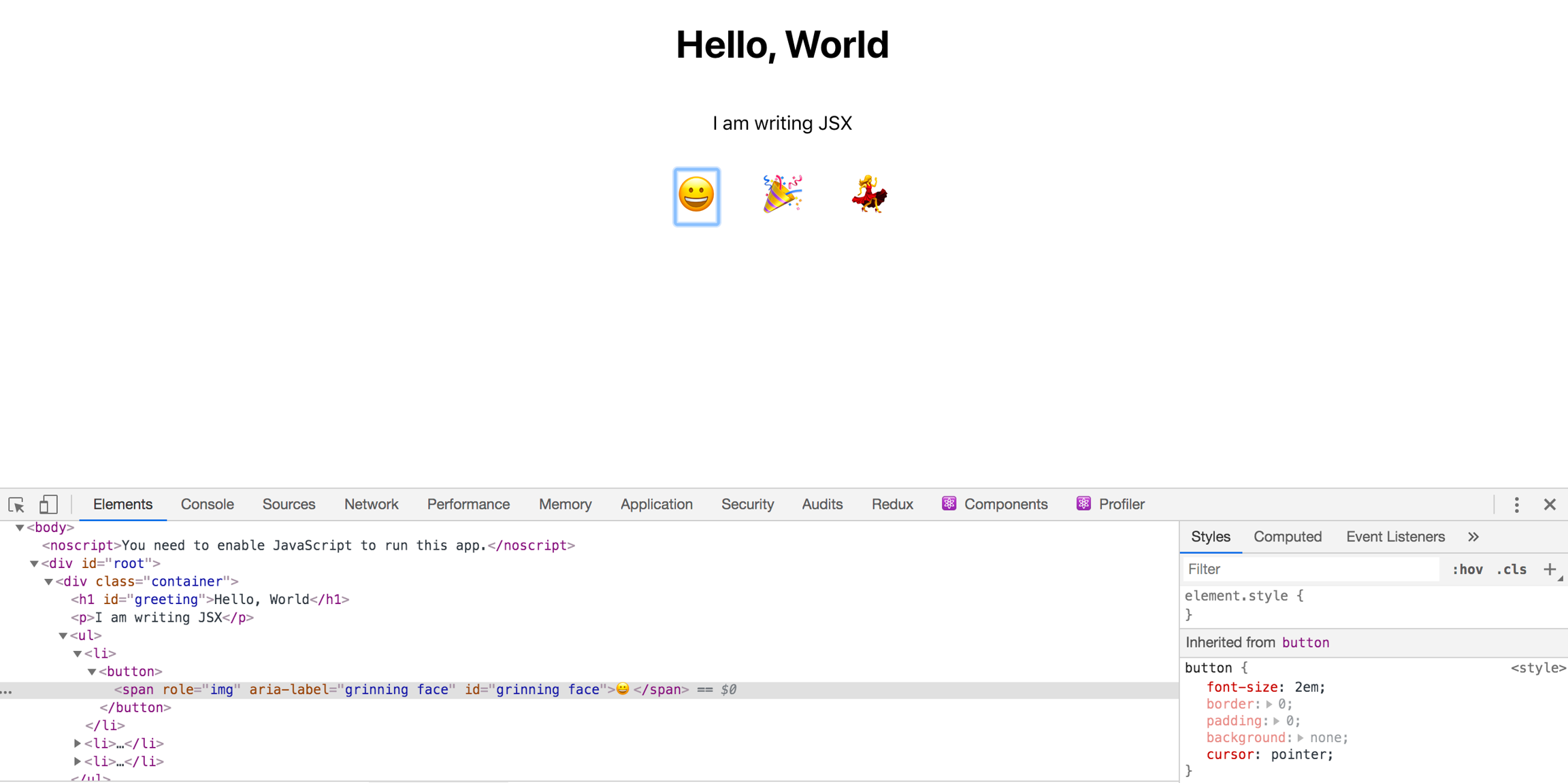Toggle the .cls class editor
1568x783 pixels.
[x=1512, y=569]
